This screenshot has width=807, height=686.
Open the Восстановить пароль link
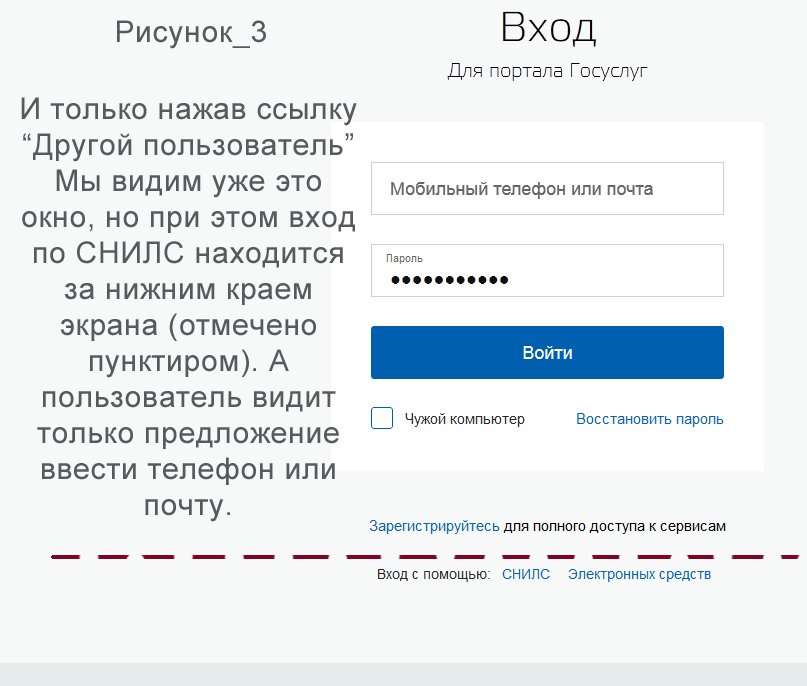click(x=649, y=420)
